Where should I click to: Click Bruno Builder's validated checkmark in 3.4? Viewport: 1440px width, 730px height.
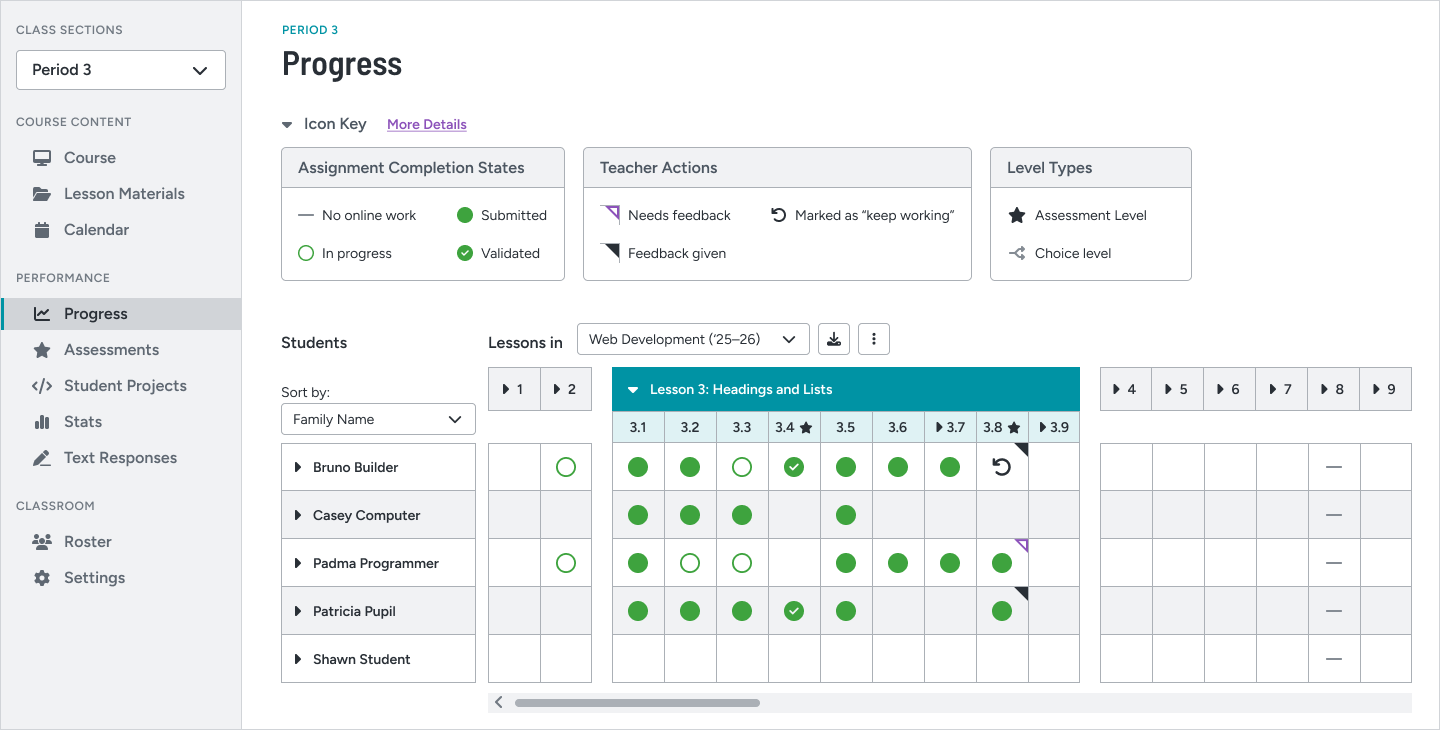pyautogui.click(x=794, y=467)
